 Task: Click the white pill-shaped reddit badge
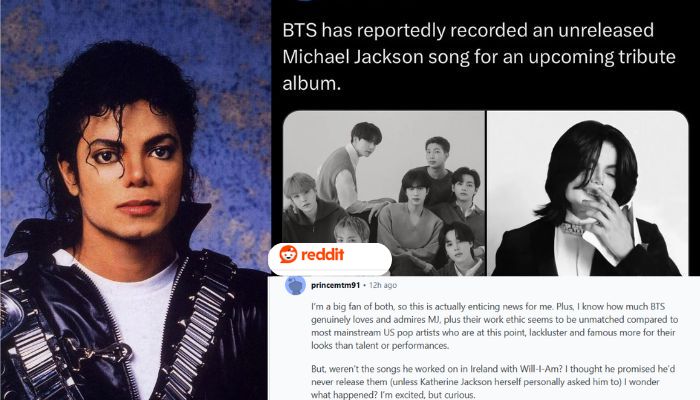point(330,259)
